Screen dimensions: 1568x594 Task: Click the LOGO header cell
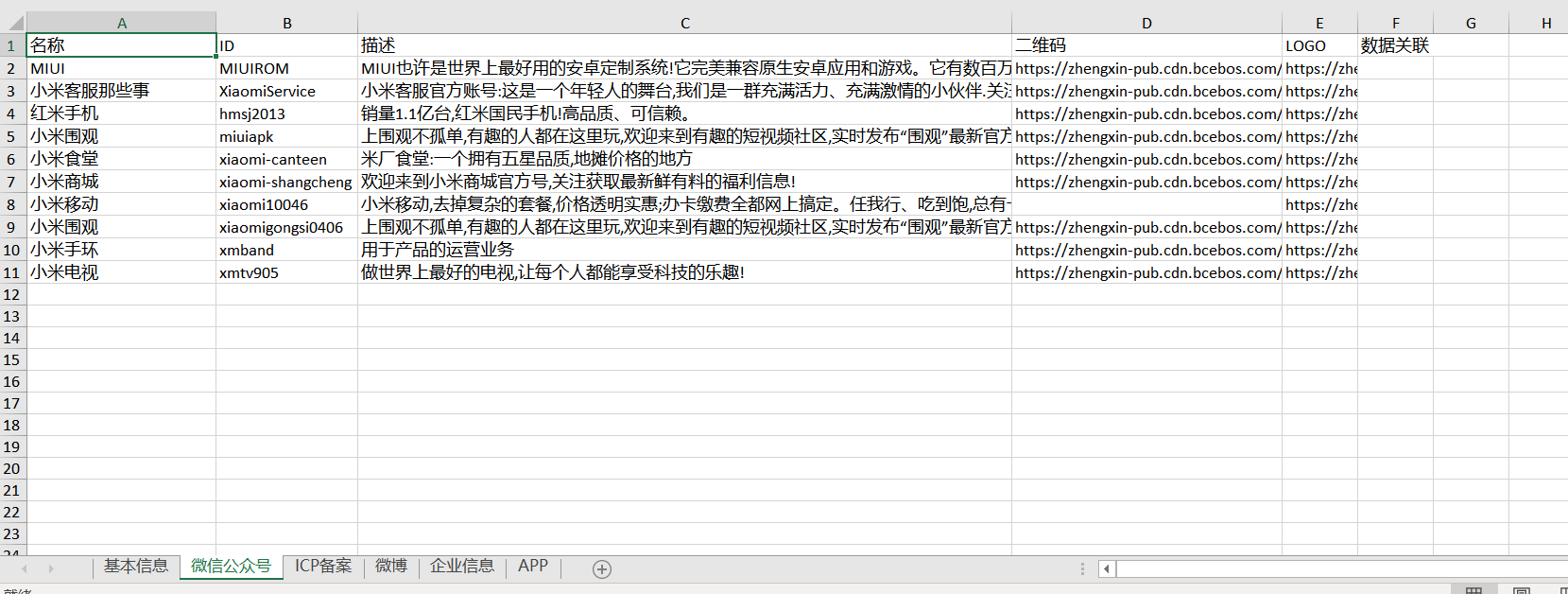coord(1319,45)
